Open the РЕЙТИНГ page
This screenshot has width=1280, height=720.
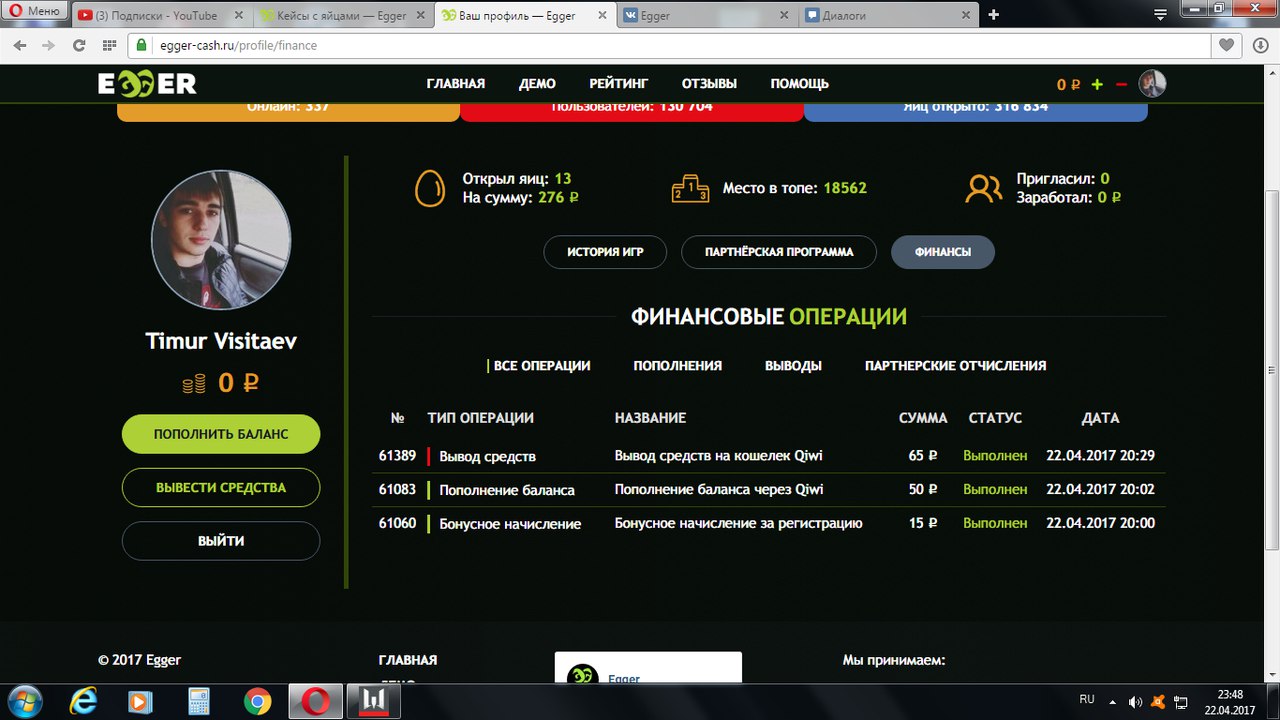(618, 84)
